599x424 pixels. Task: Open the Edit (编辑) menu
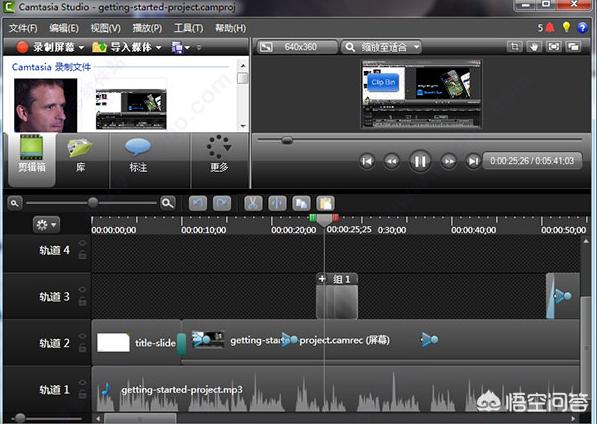click(x=64, y=28)
